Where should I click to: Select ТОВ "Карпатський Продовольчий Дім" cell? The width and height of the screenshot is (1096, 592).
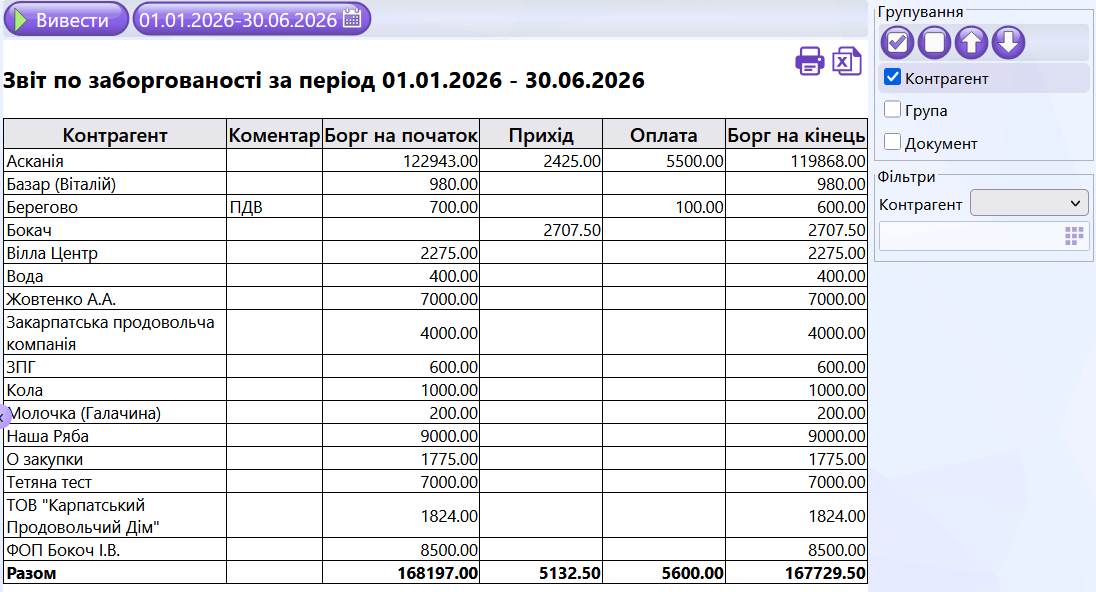[x=115, y=516]
